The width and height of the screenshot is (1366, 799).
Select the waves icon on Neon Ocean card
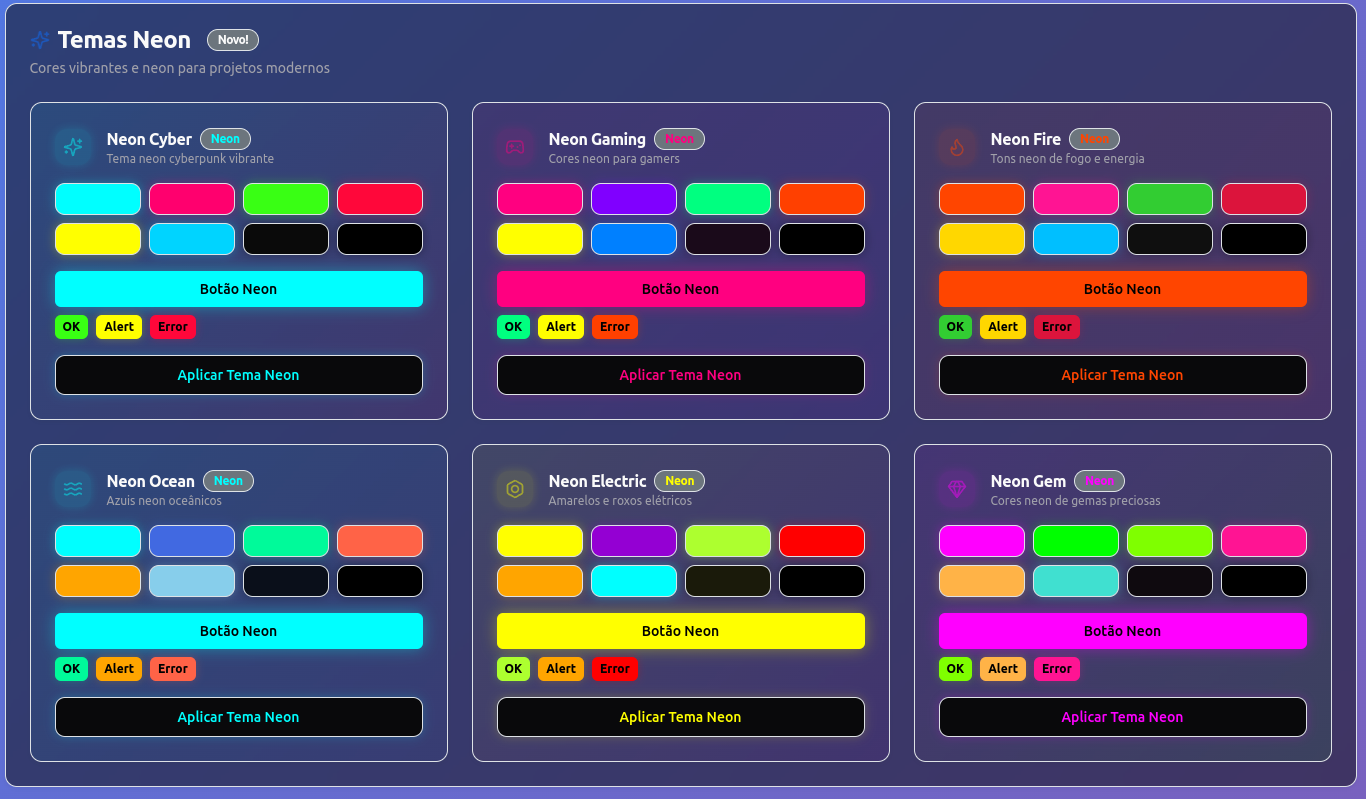[71, 489]
